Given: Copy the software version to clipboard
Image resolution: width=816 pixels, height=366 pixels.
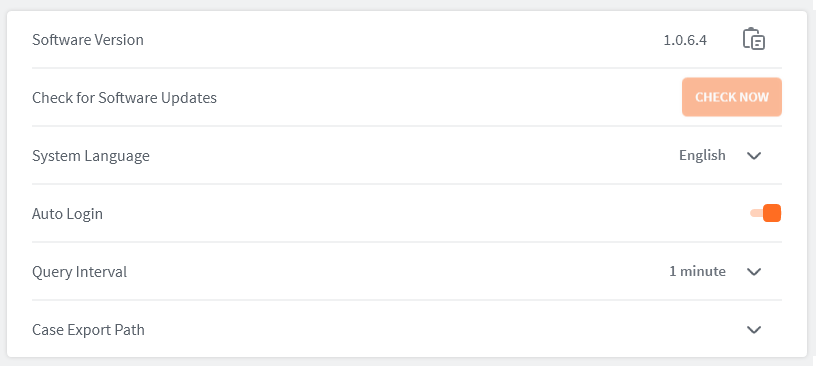Looking at the screenshot, I should click(x=754, y=40).
